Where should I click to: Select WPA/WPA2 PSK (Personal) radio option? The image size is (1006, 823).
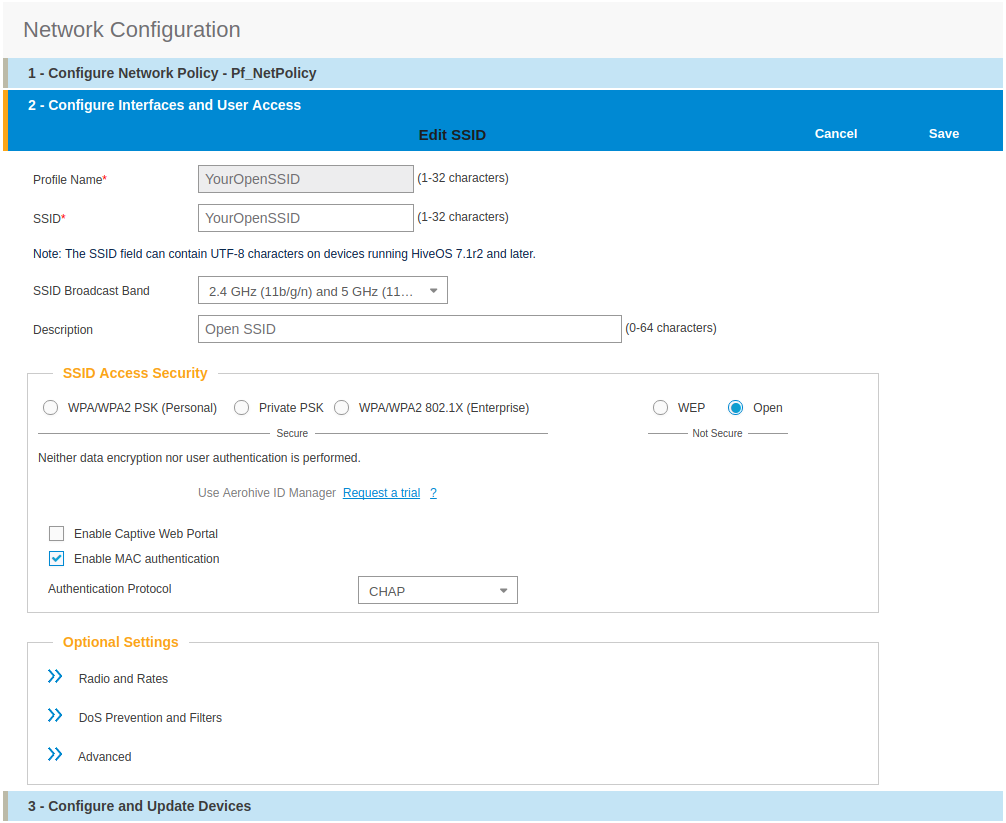coord(51,408)
